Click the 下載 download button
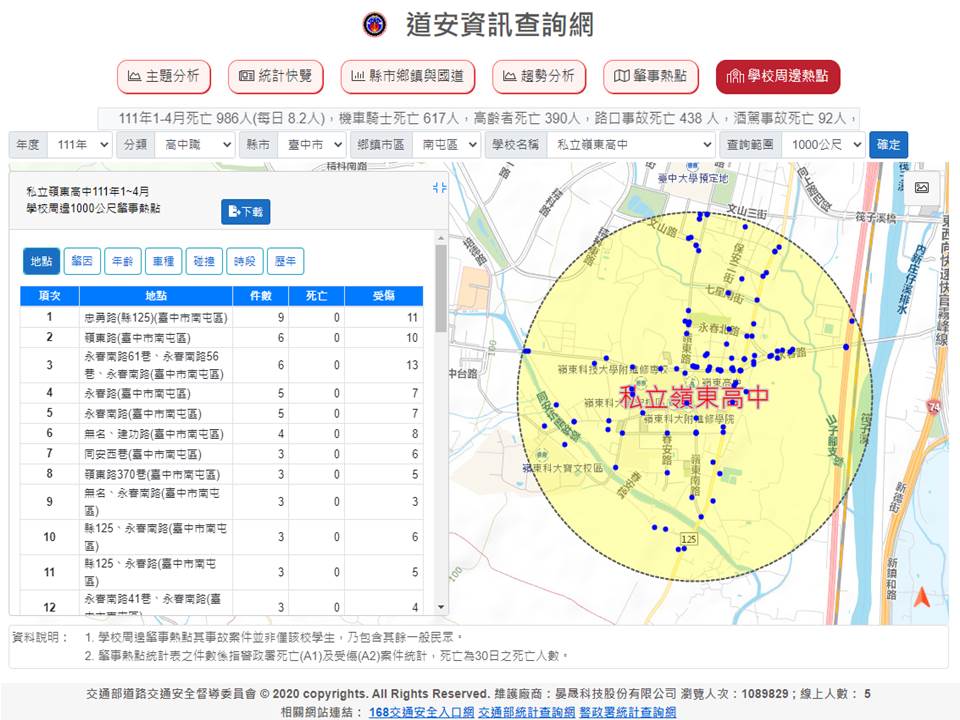Screen dimensions: 960x720 tap(246, 212)
